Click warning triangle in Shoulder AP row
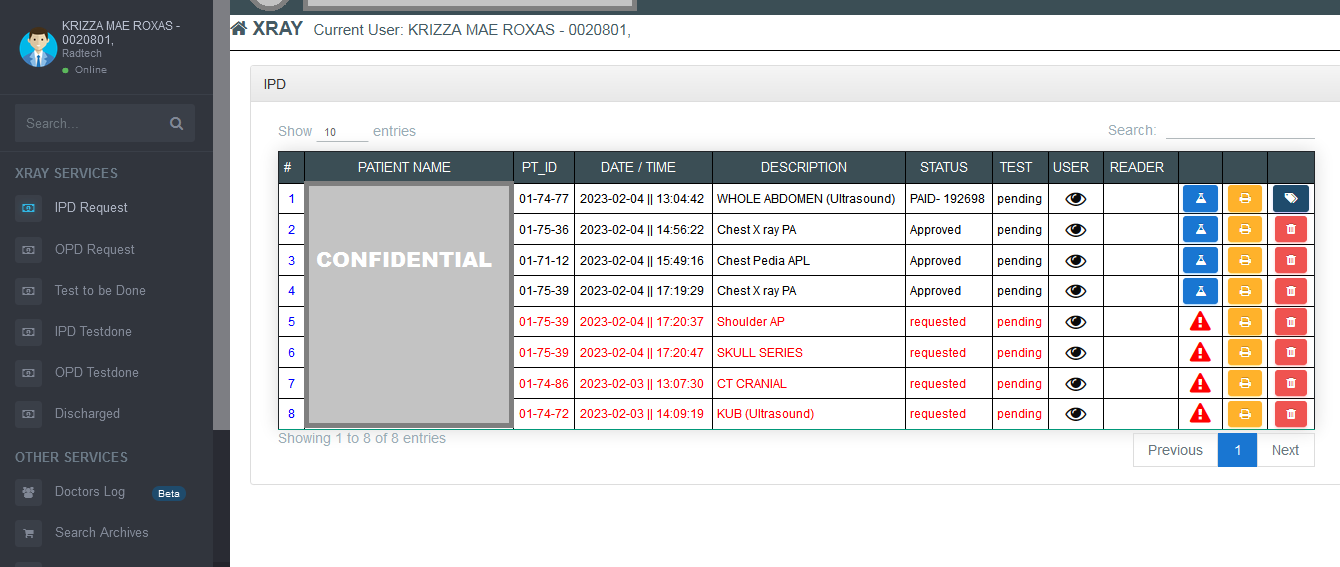The width and height of the screenshot is (1340, 567). tap(1200, 321)
